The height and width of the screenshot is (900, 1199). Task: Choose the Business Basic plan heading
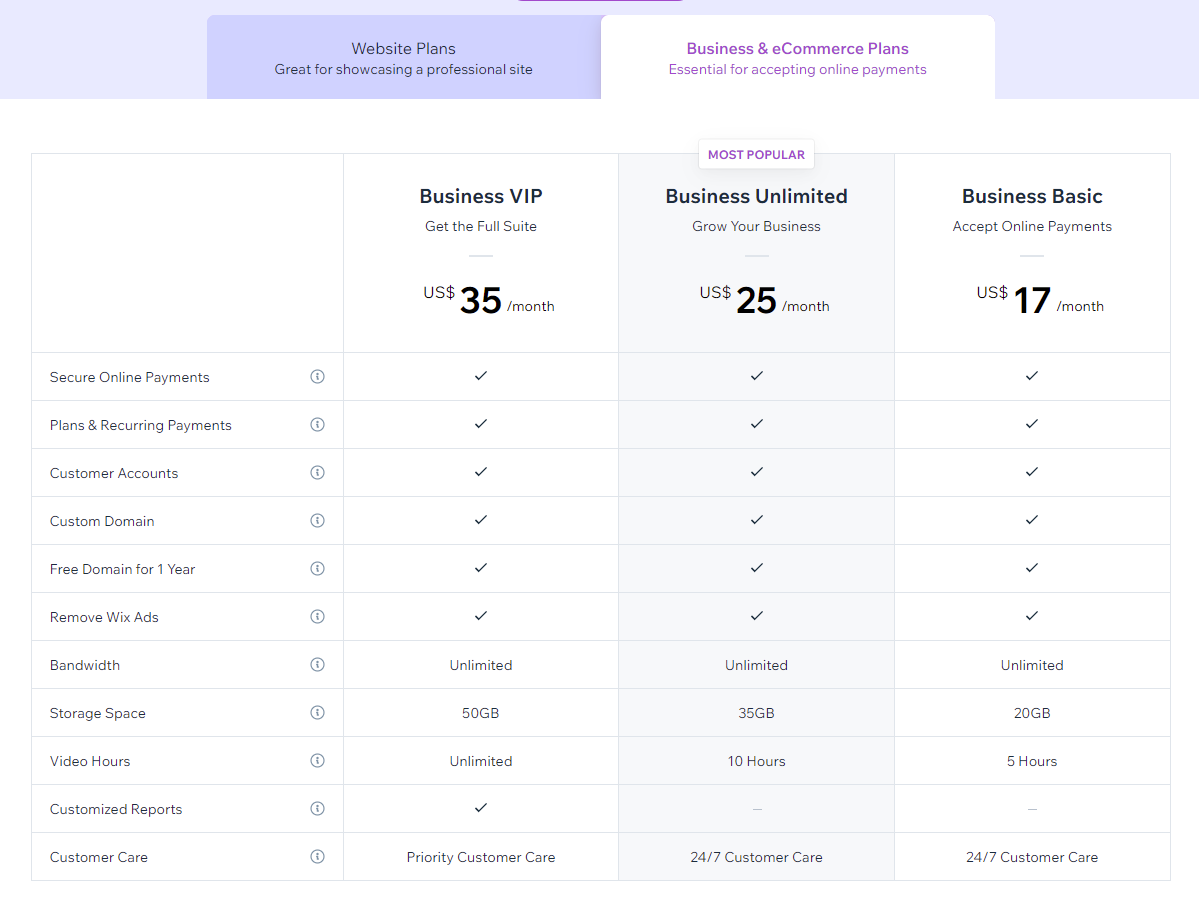(1032, 196)
